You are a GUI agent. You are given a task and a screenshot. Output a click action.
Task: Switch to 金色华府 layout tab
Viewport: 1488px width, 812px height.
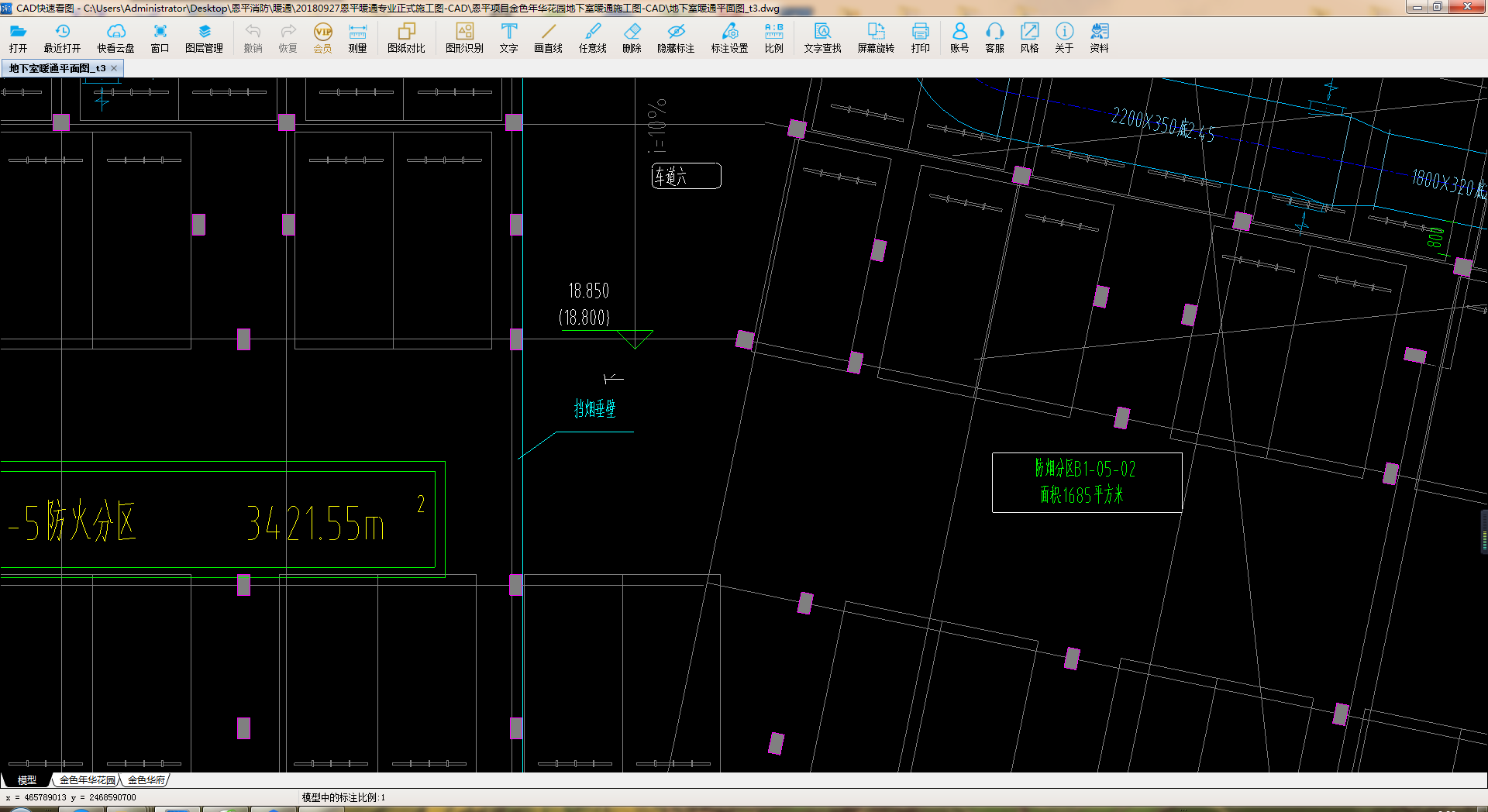[146, 780]
